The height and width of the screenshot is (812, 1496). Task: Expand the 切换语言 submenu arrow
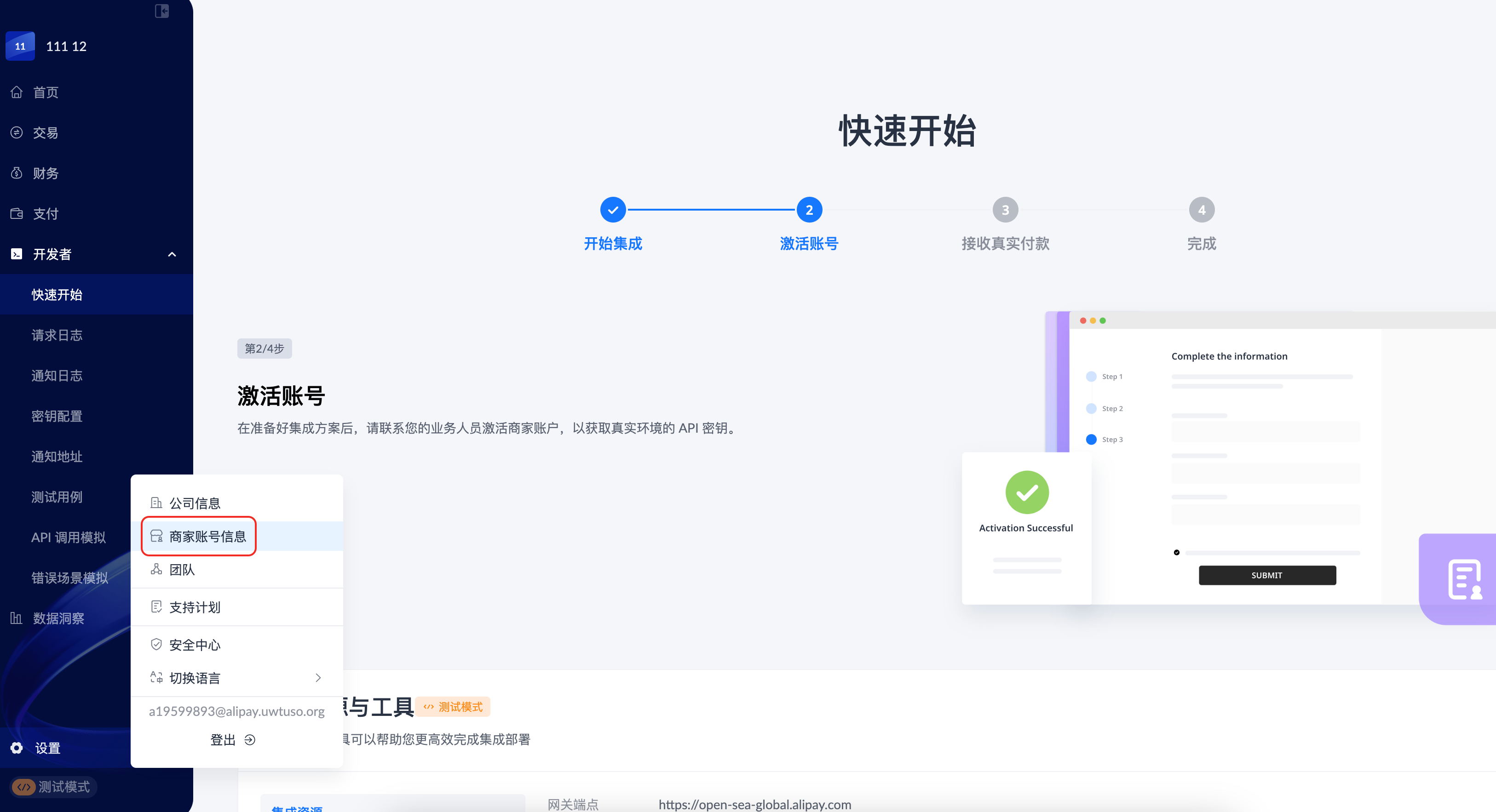pyautogui.click(x=318, y=677)
